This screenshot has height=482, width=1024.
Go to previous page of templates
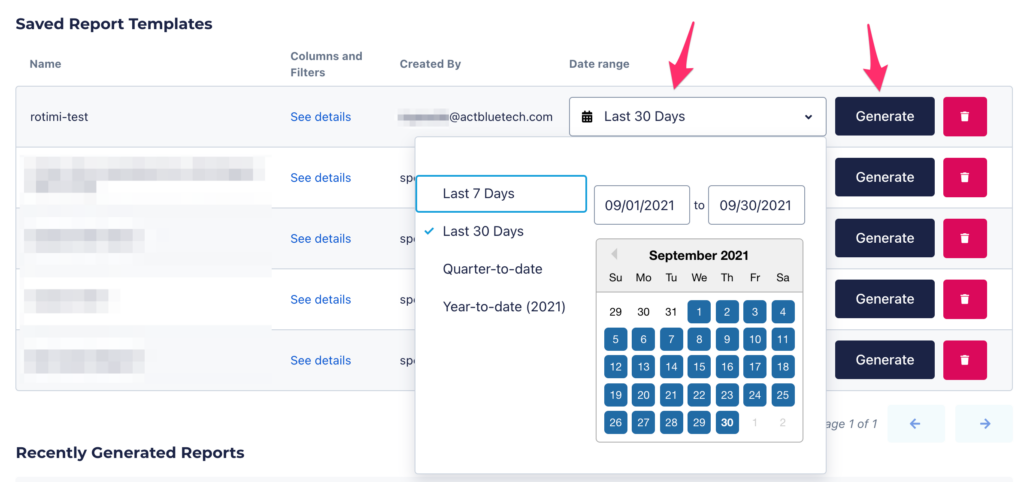tap(916, 424)
